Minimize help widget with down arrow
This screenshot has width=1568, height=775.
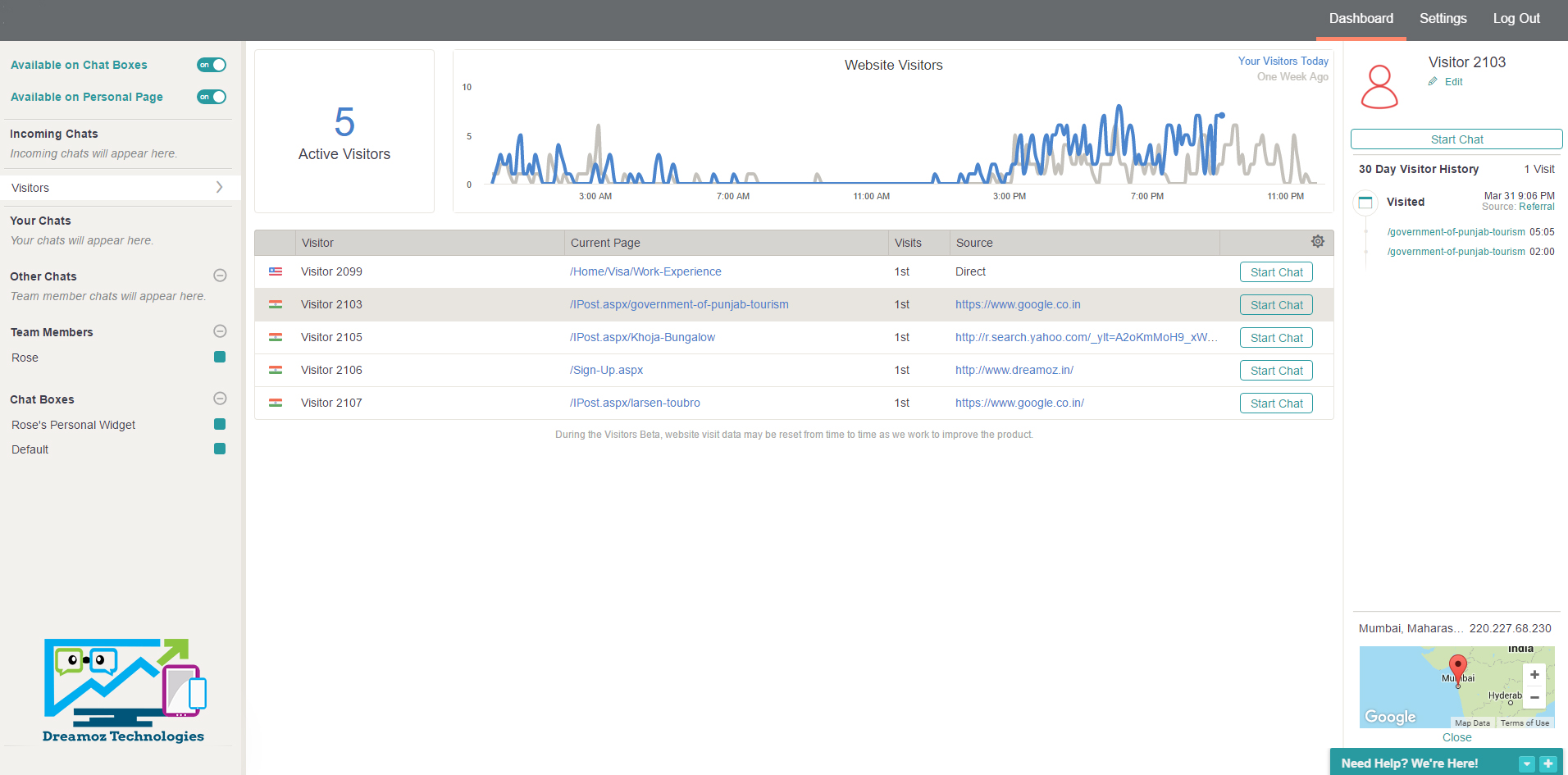(1526, 764)
